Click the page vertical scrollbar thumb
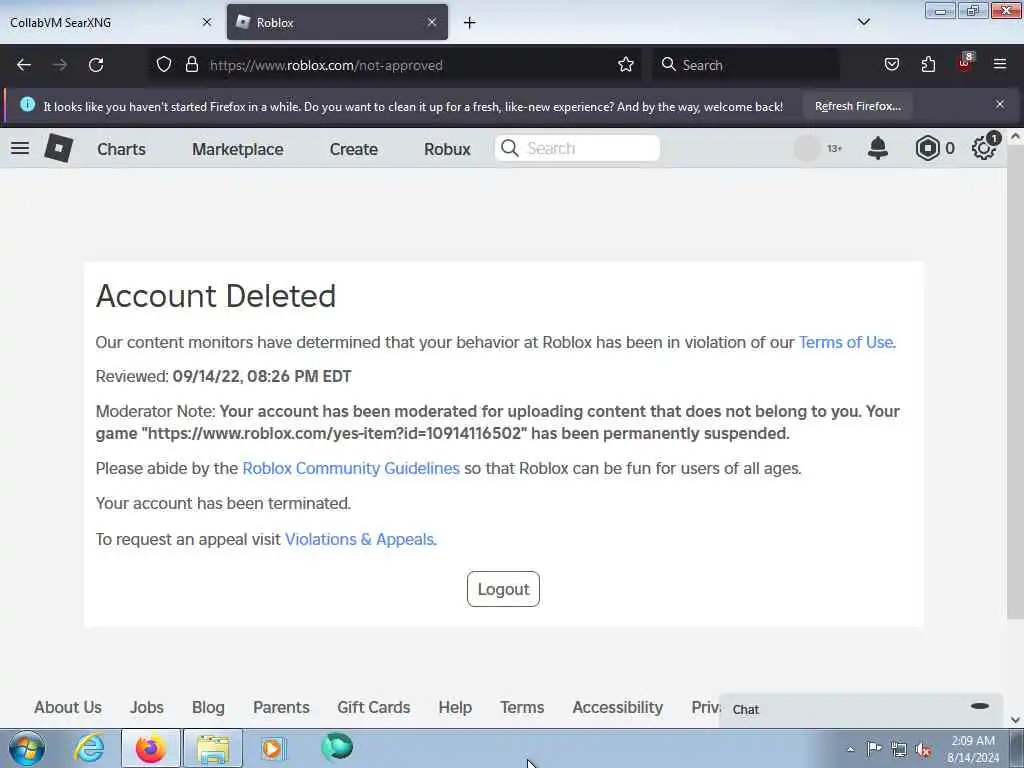 click(x=1015, y=383)
